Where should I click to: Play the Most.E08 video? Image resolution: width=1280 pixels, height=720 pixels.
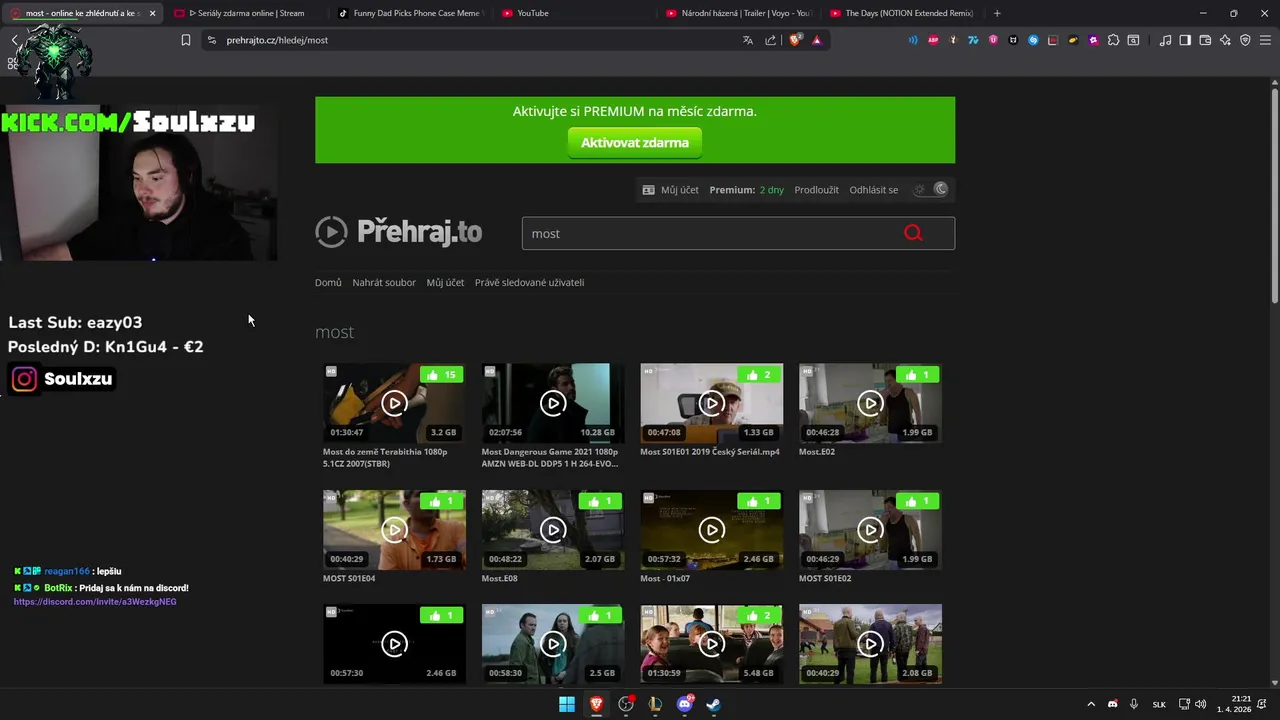pyautogui.click(x=553, y=530)
